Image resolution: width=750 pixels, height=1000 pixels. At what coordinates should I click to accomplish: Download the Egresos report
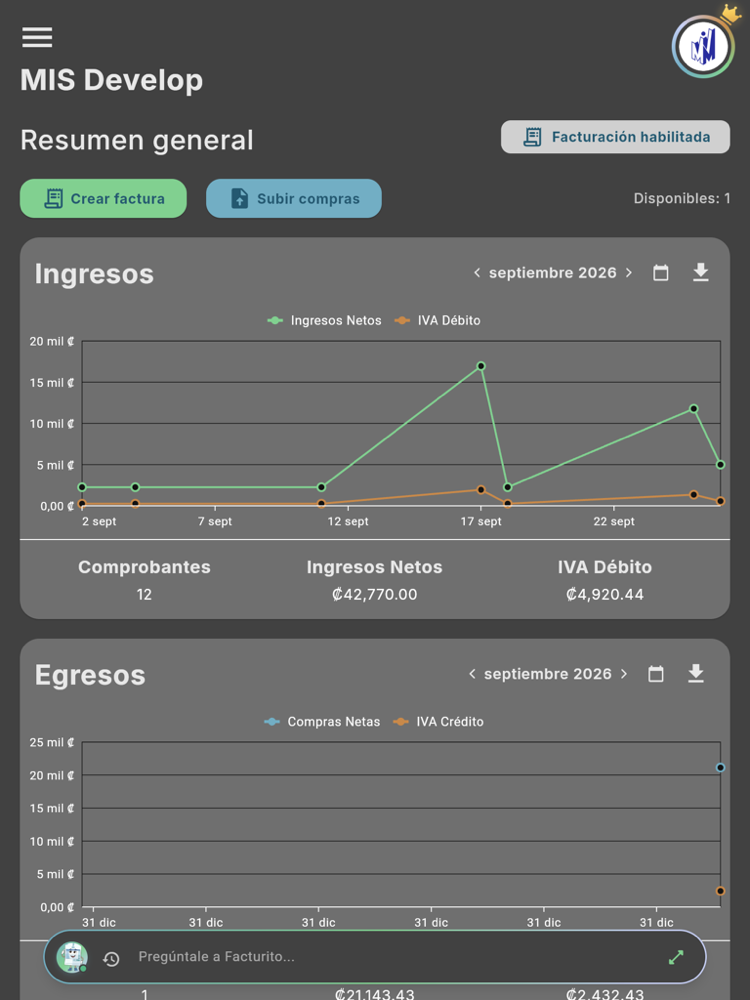coord(696,673)
